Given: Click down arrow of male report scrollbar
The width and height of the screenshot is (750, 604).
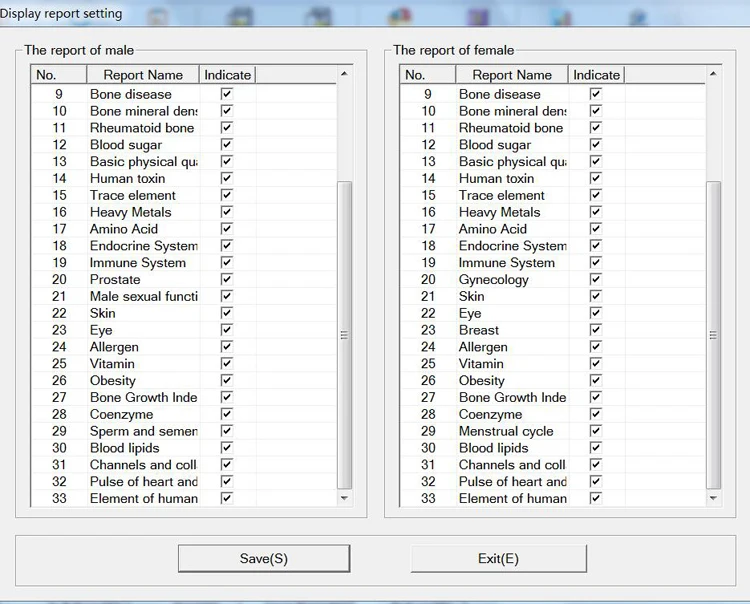Looking at the screenshot, I should 345,498.
